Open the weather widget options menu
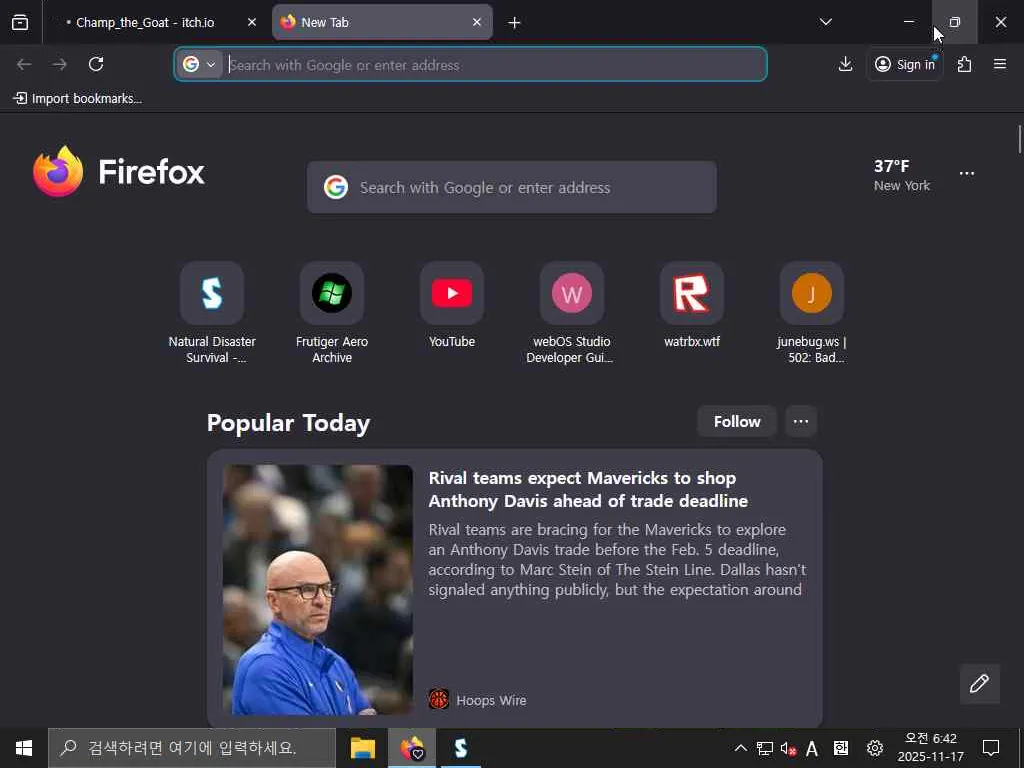 pos(967,174)
